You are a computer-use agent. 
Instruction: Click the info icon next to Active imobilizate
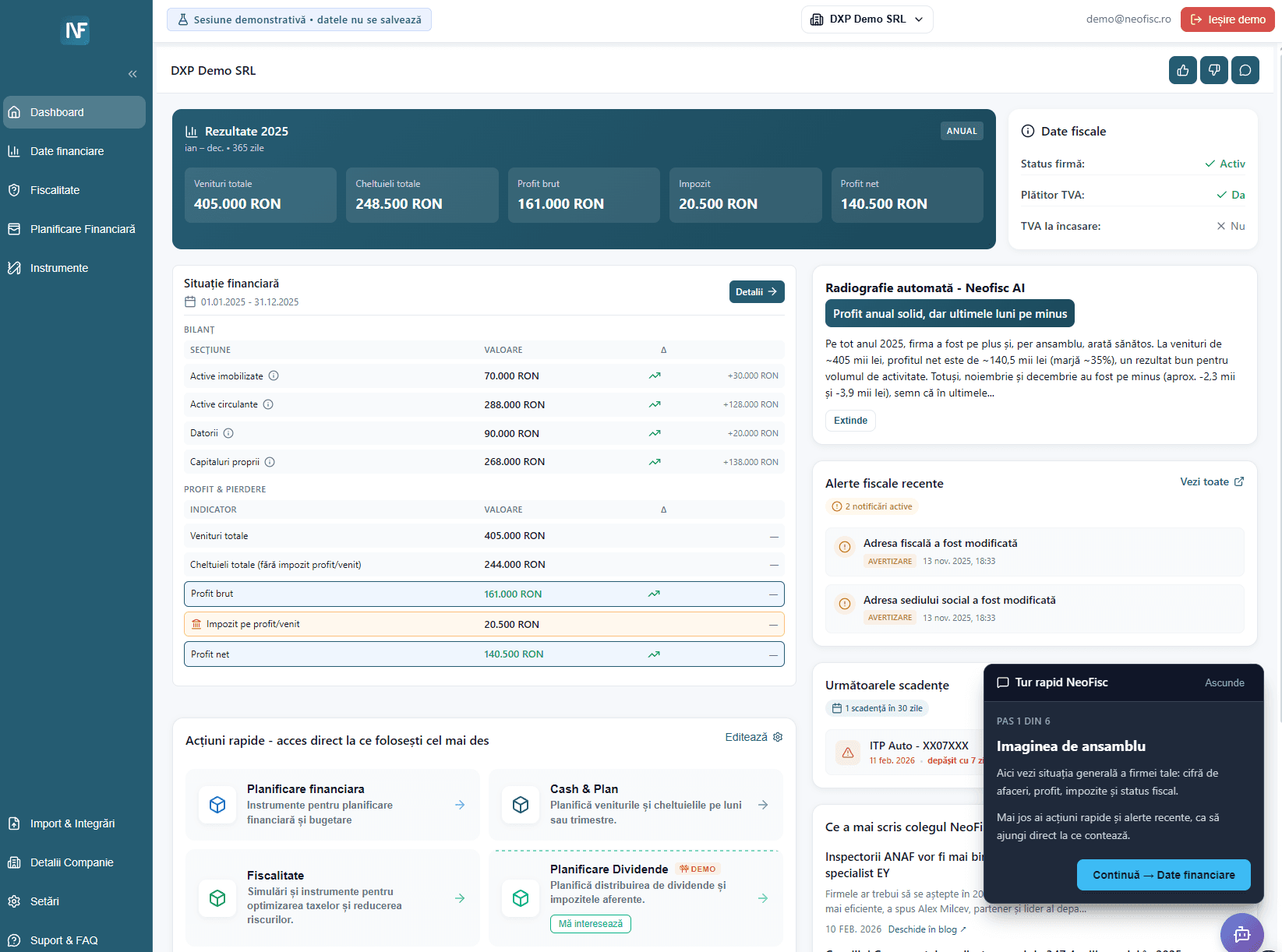274,376
